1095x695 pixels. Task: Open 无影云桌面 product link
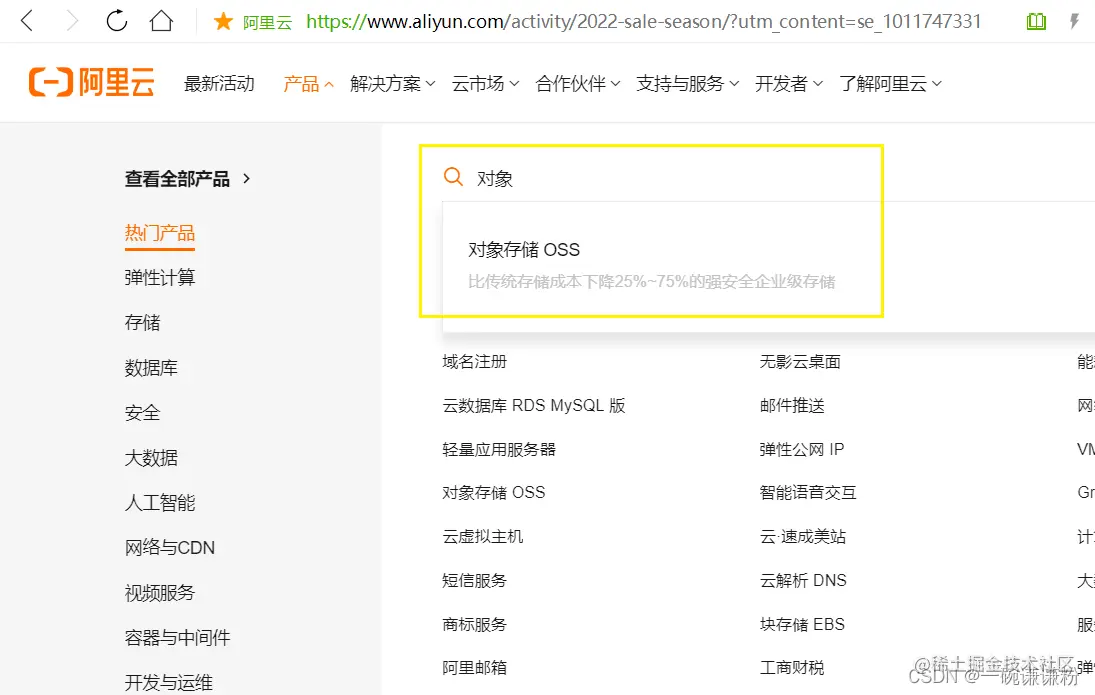tap(800, 361)
